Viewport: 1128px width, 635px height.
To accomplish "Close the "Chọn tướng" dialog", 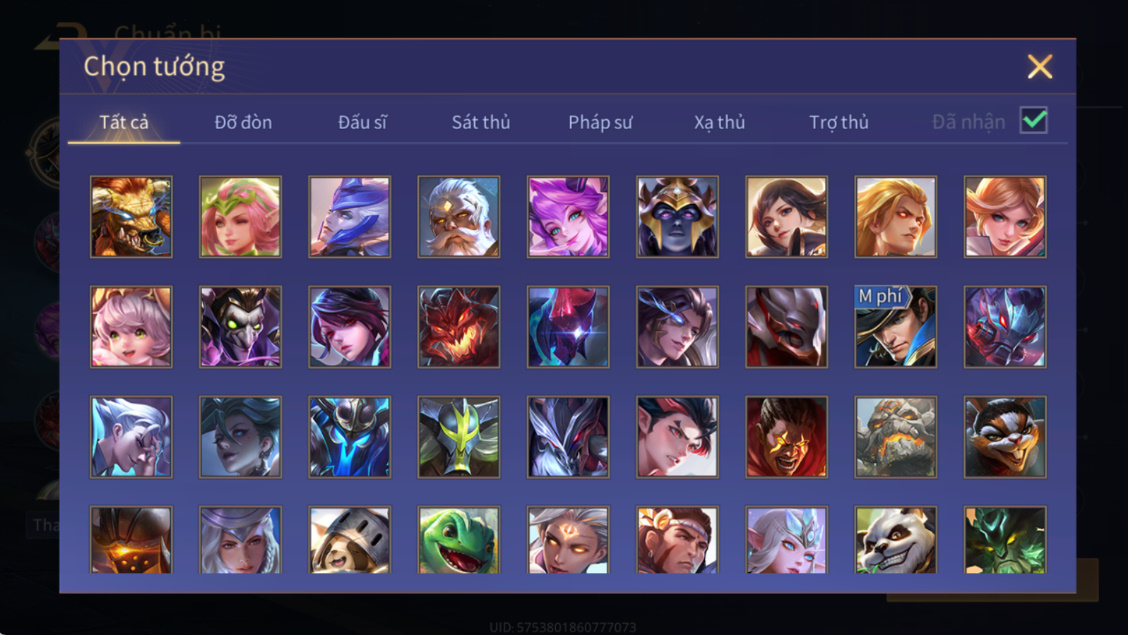I will coord(1040,67).
